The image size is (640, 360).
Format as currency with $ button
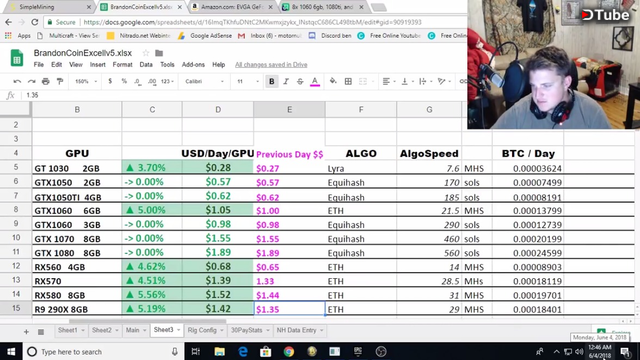pos(110,81)
